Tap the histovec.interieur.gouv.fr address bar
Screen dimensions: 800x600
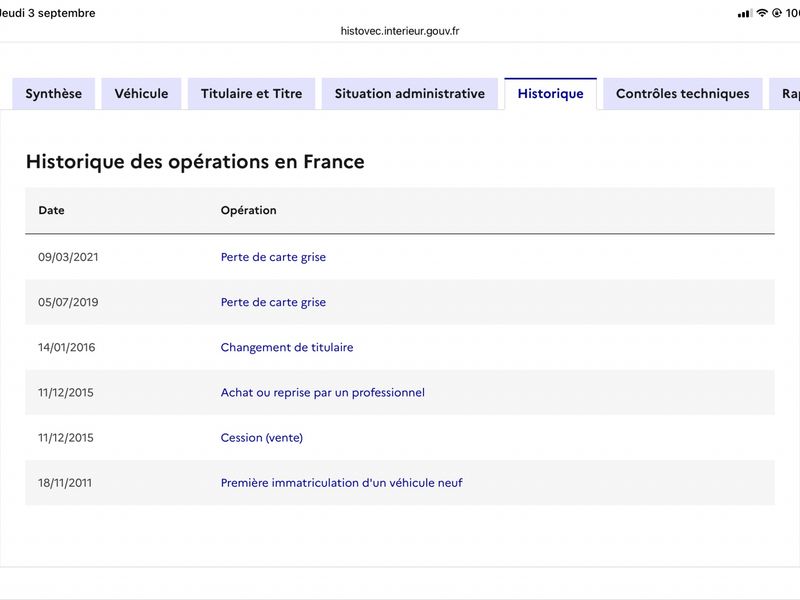(400, 31)
